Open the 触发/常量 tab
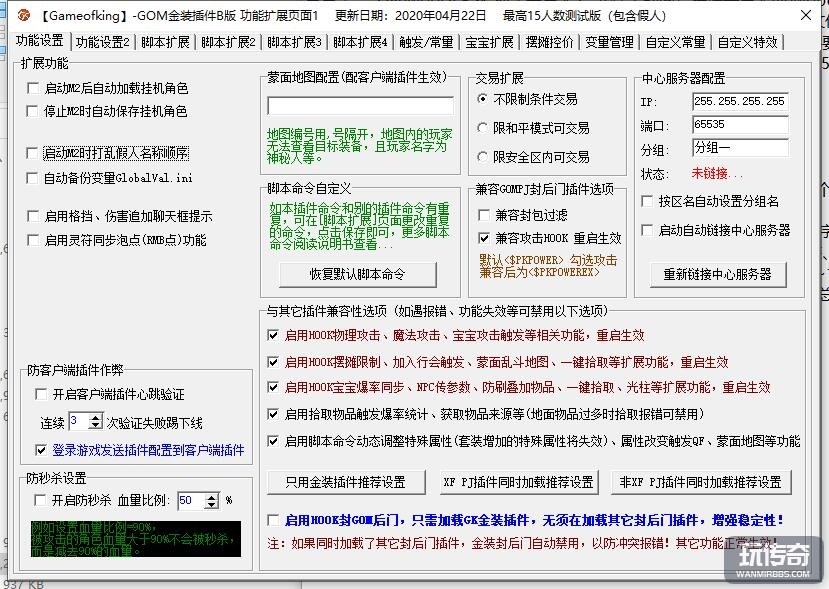 coord(426,42)
